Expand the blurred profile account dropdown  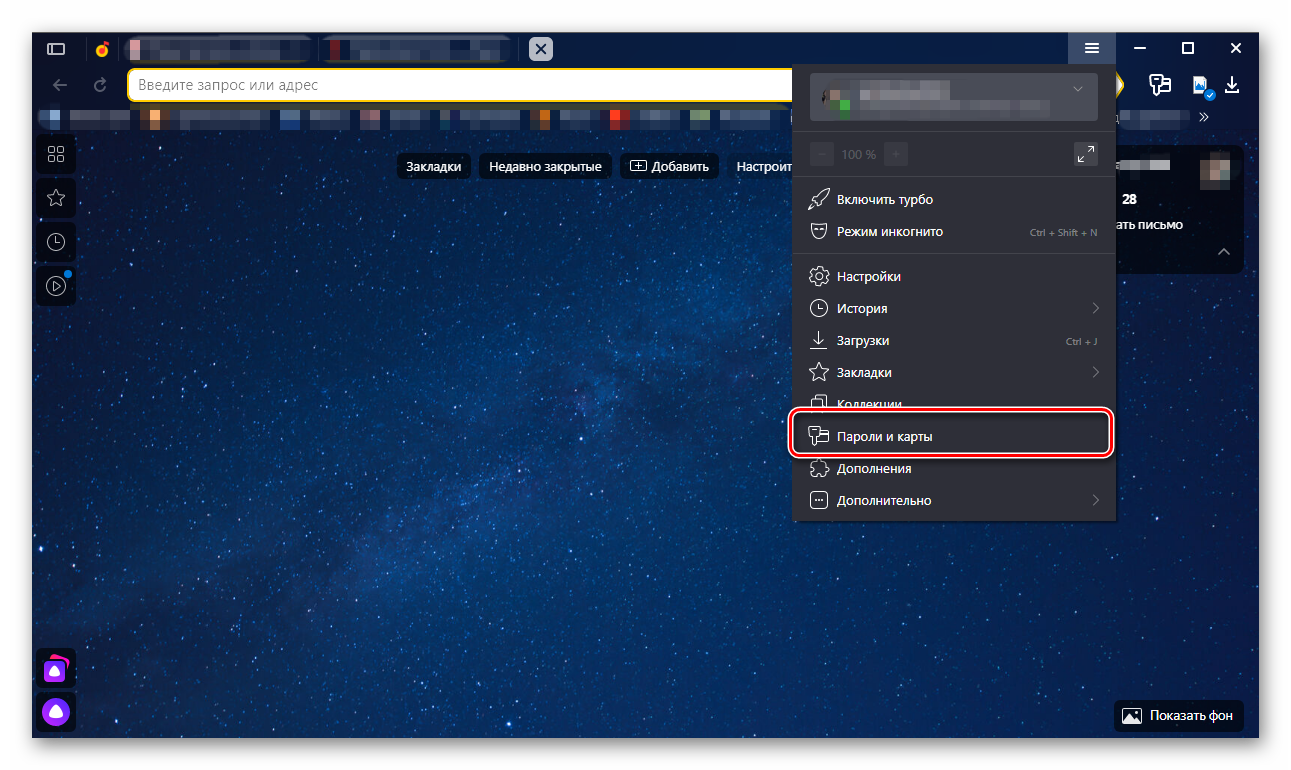click(954, 97)
